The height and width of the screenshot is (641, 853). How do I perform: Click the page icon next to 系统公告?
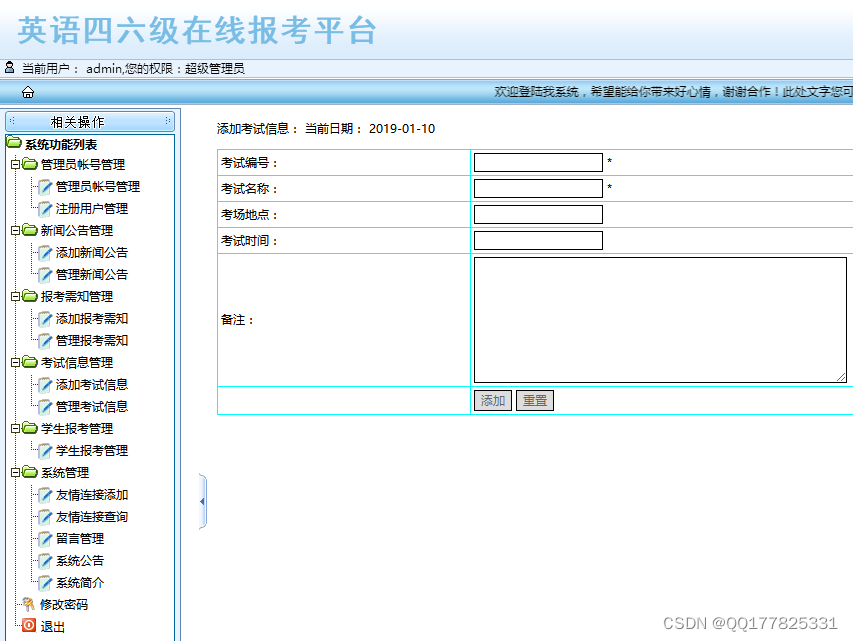pos(45,561)
